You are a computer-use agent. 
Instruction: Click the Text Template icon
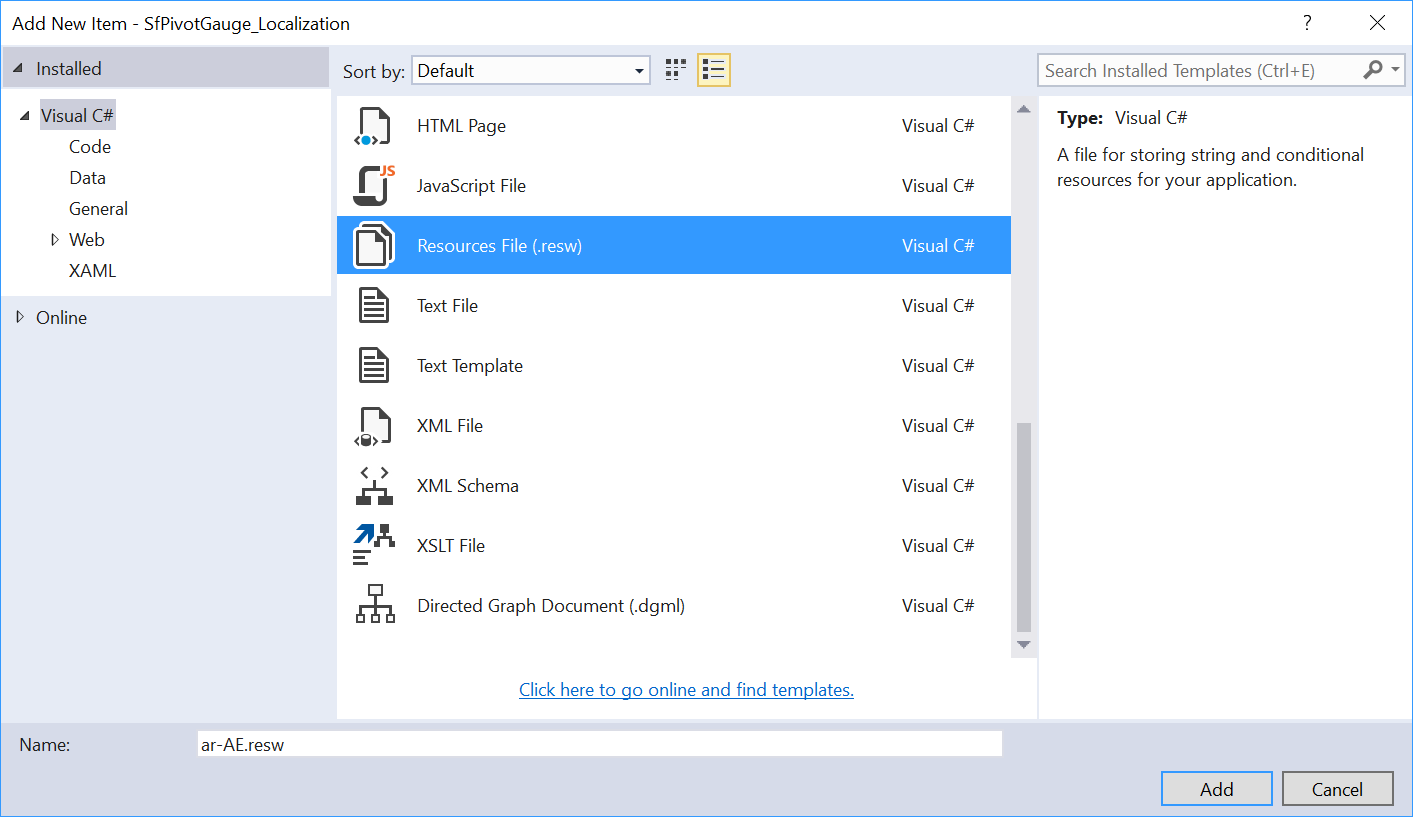(373, 366)
